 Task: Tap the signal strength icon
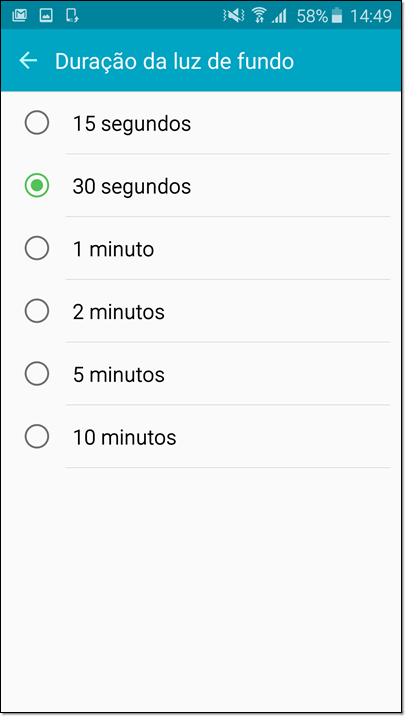tap(278, 16)
